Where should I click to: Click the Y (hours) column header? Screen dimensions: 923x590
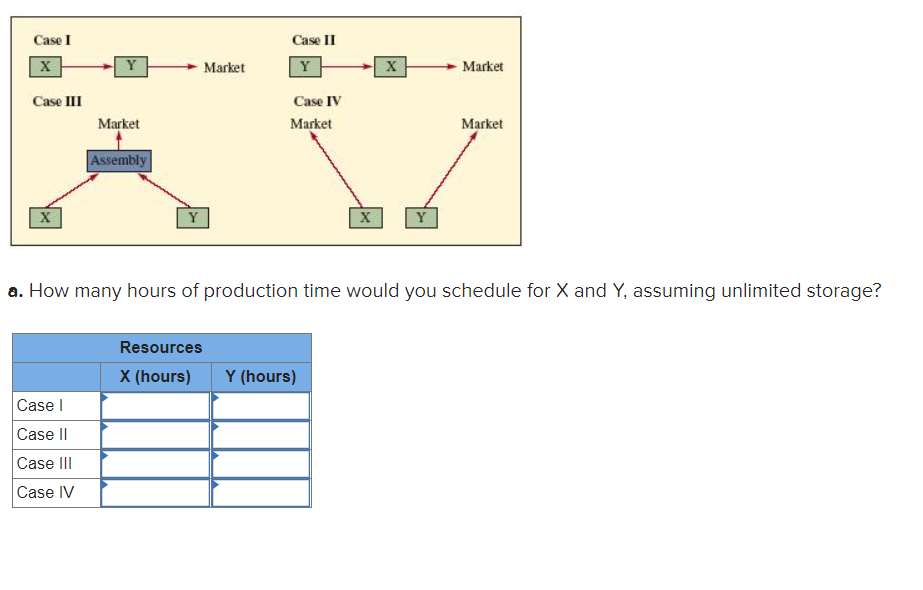[x=260, y=375]
